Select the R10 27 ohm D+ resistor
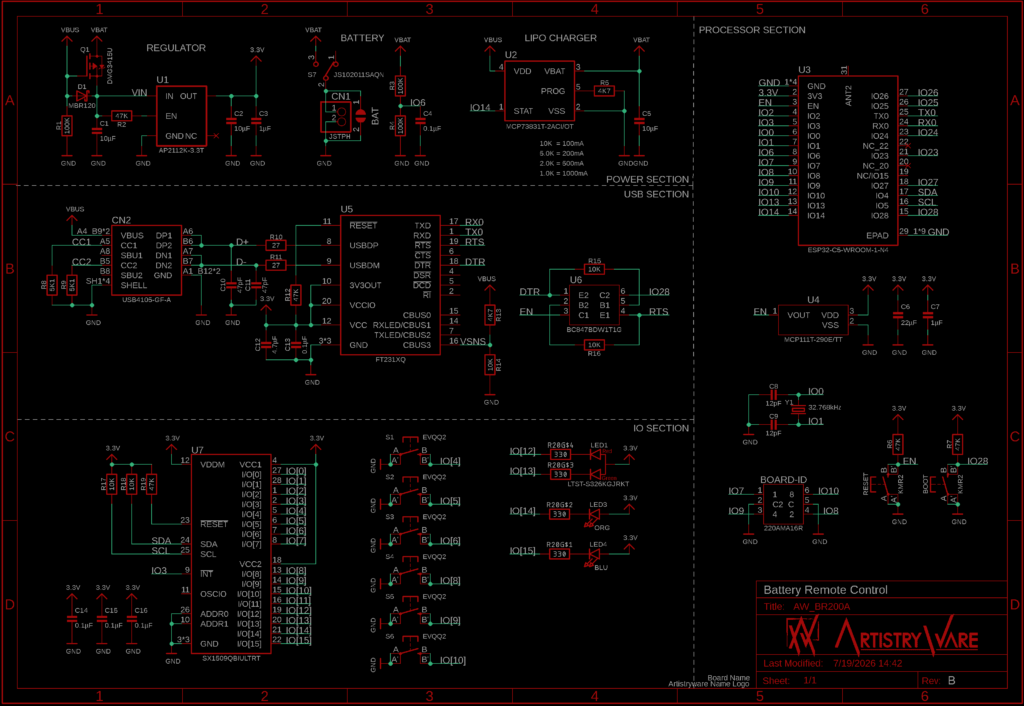Image resolution: width=1024 pixels, height=706 pixels. [x=276, y=245]
